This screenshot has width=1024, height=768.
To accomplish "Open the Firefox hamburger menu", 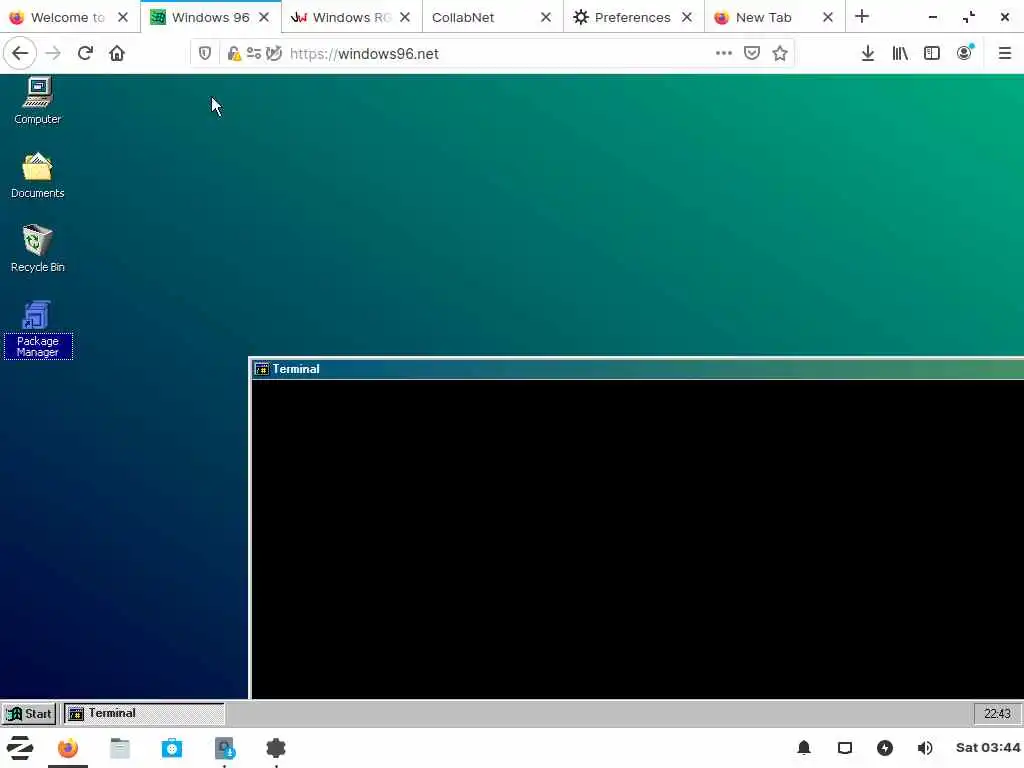I will click(1005, 54).
